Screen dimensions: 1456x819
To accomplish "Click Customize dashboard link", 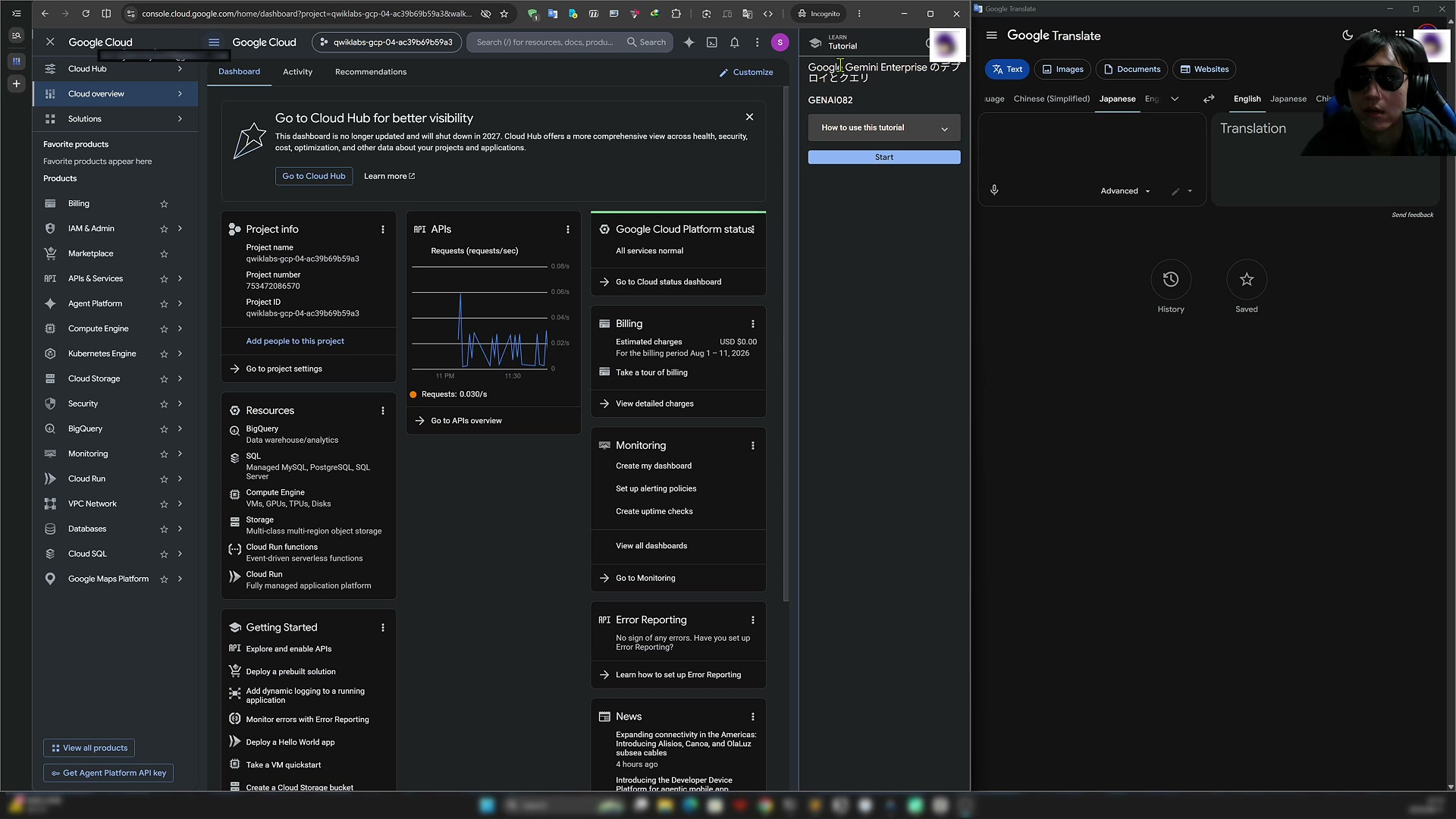I will [746, 72].
